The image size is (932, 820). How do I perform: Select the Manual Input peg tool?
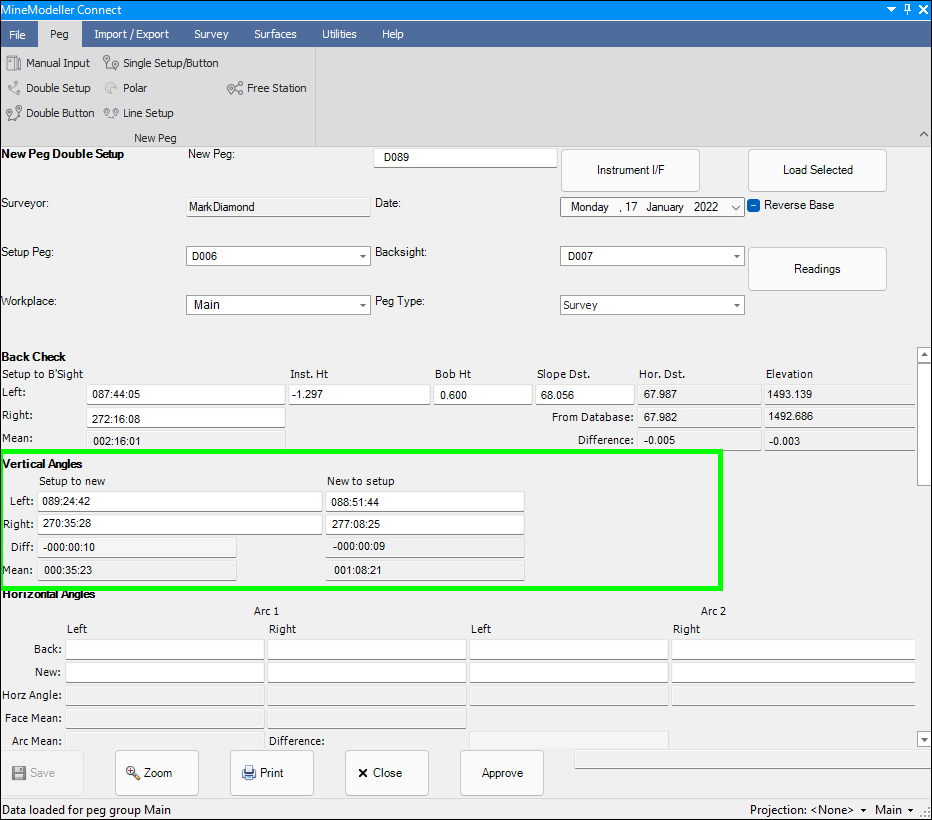click(x=48, y=63)
